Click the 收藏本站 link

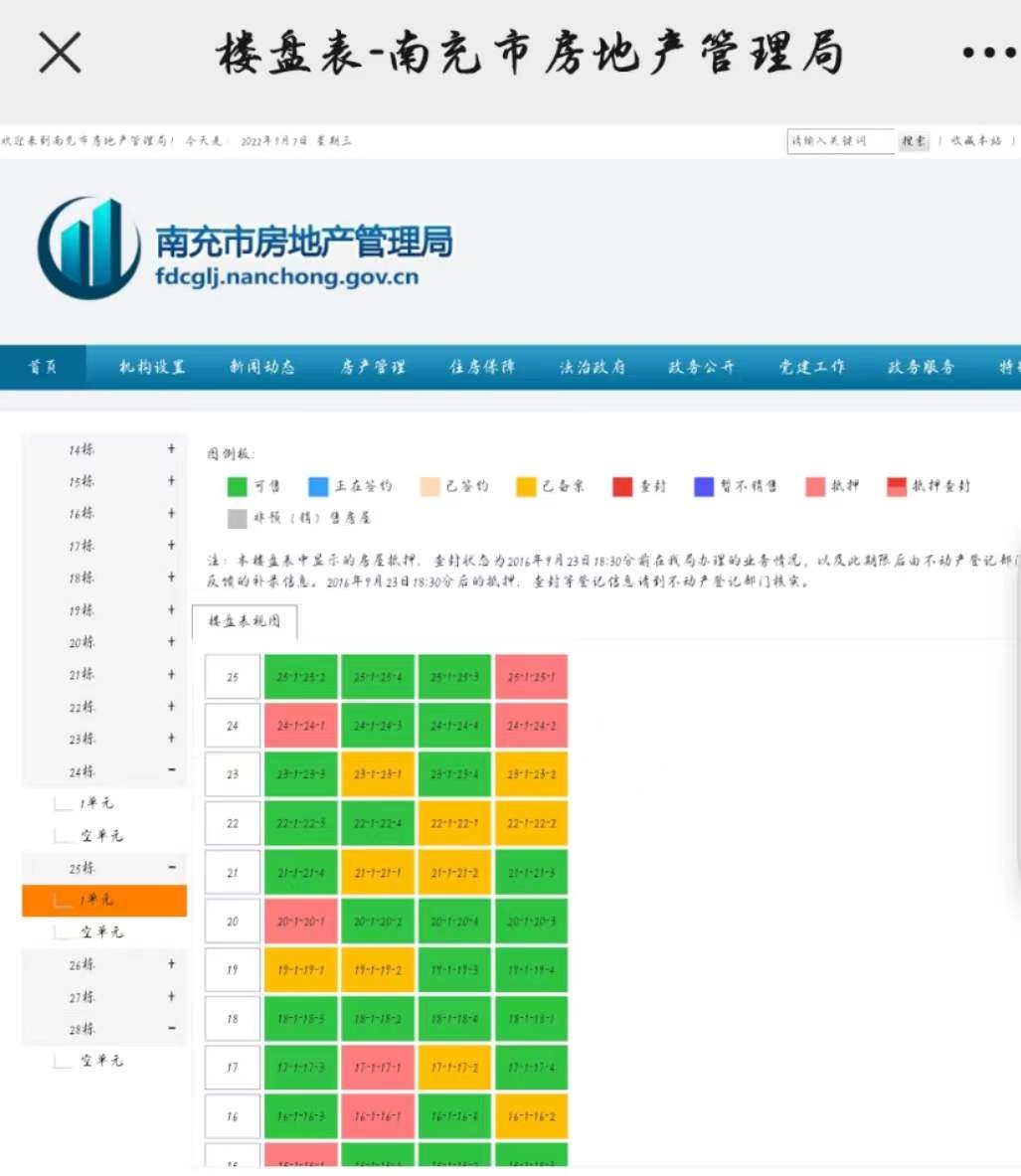pyautogui.click(x=975, y=141)
